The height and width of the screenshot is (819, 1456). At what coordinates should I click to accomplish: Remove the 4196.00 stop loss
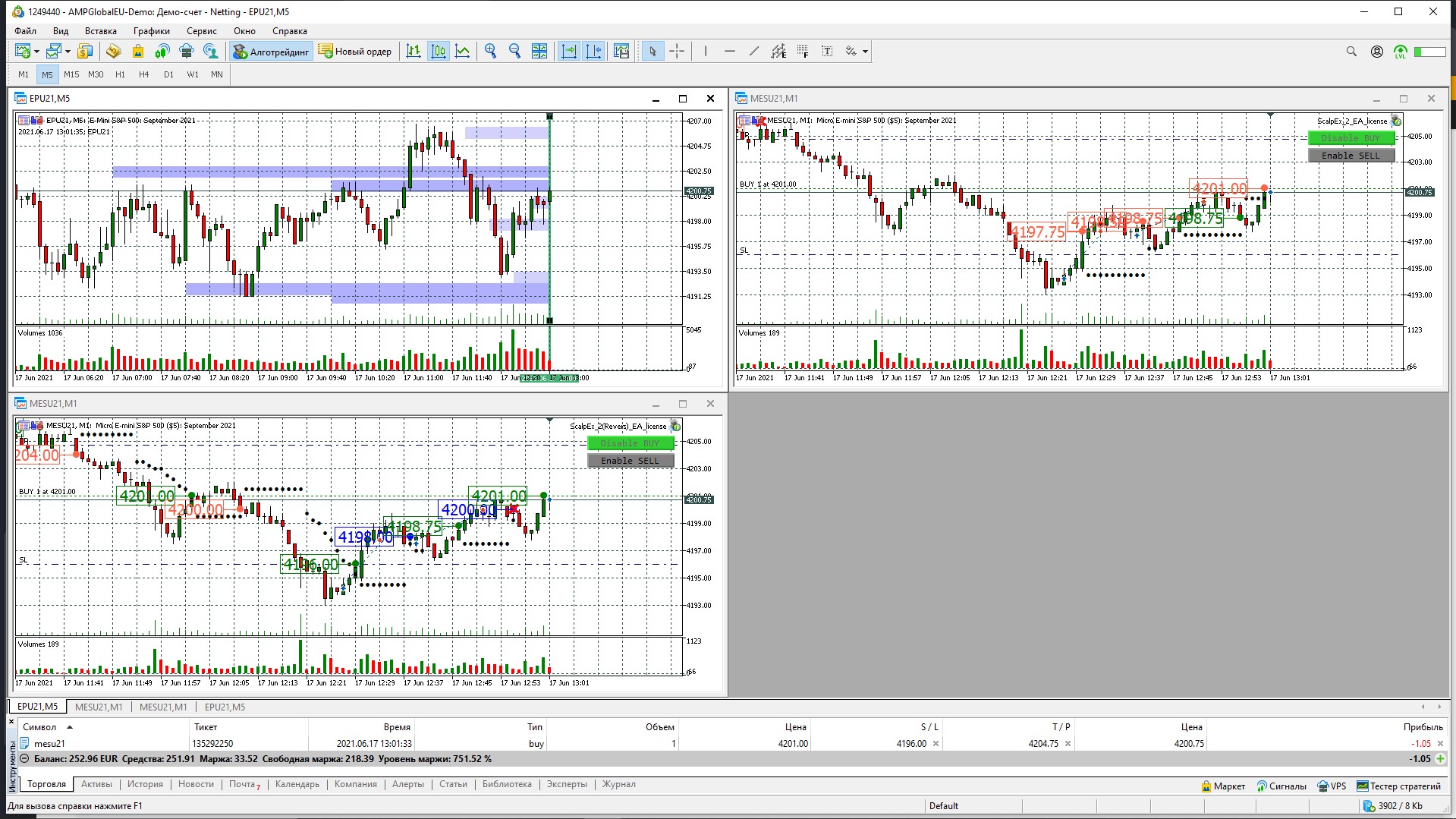[936, 744]
